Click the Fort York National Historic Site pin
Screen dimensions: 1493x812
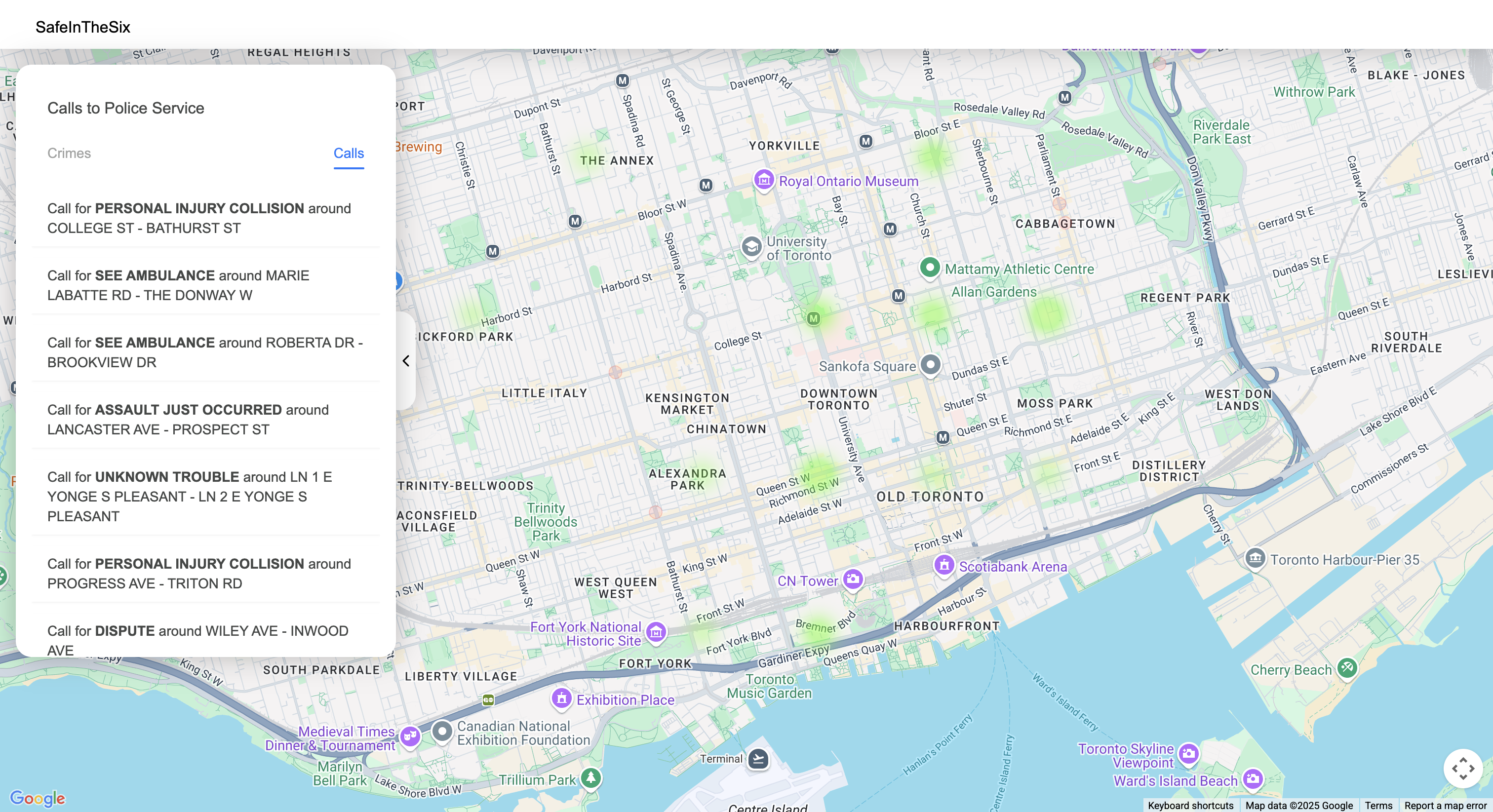[656, 632]
